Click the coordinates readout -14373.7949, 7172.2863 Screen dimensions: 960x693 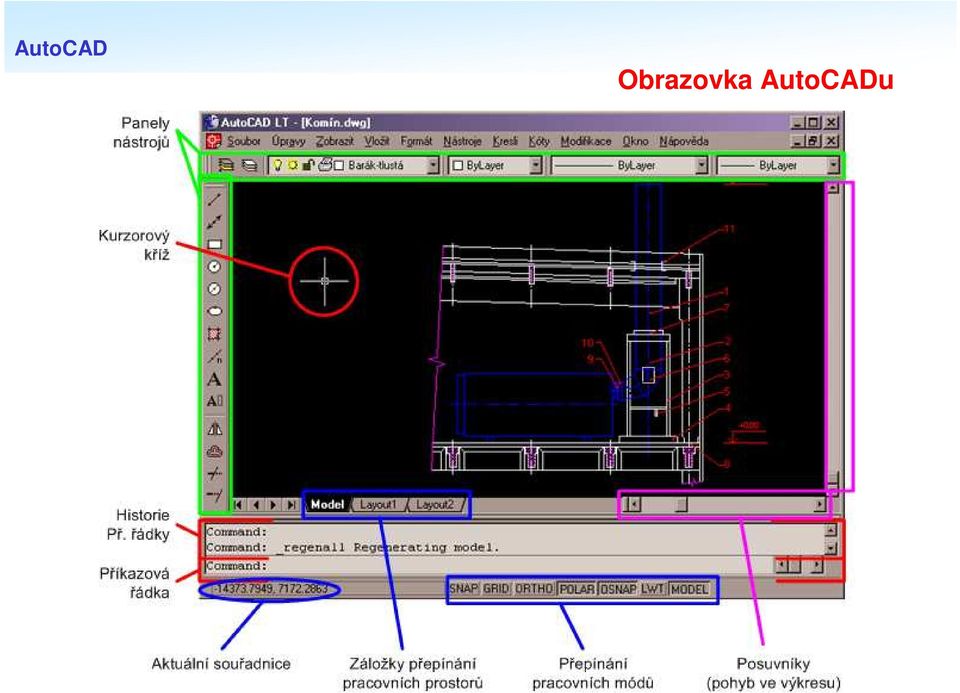(x=269, y=589)
